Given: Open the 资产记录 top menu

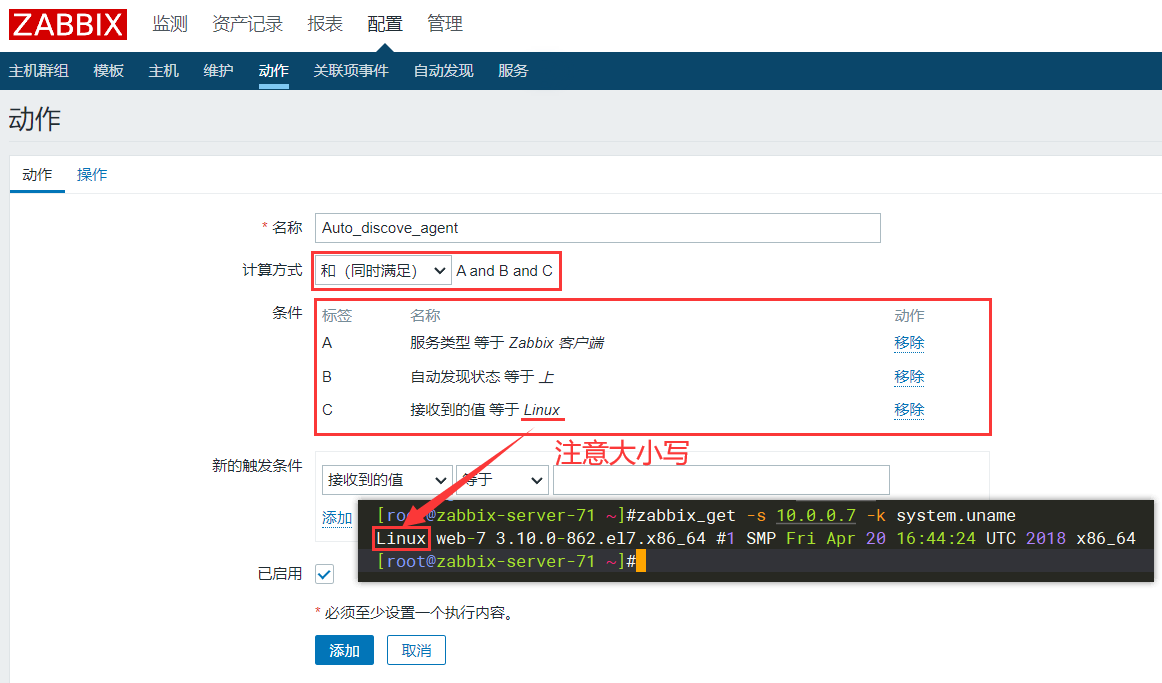Looking at the screenshot, I should (x=248, y=24).
